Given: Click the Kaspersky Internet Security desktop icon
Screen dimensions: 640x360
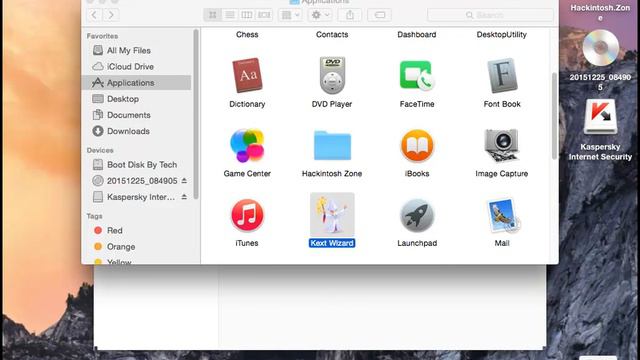Looking at the screenshot, I should pyautogui.click(x=600, y=117).
